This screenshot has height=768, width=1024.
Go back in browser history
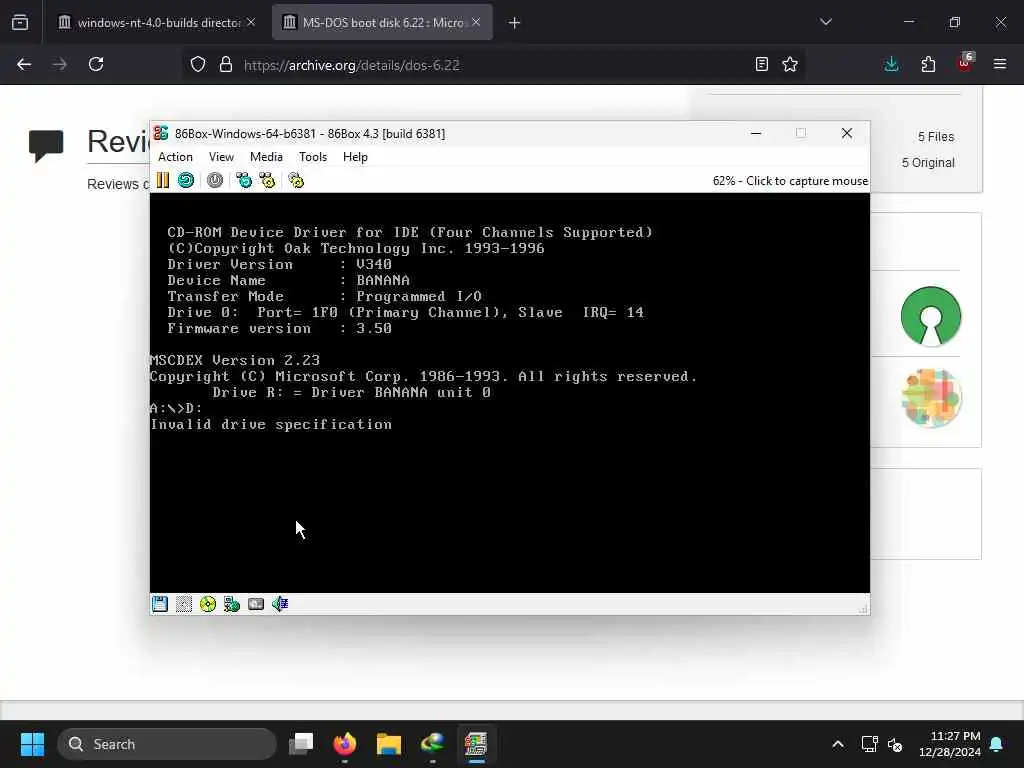coord(24,65)
